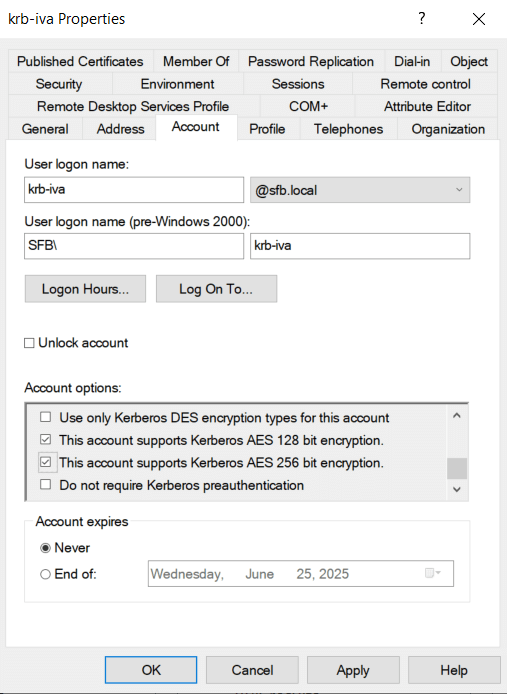
Task: Select the End of expiration radio button
Action: (45, 574)
